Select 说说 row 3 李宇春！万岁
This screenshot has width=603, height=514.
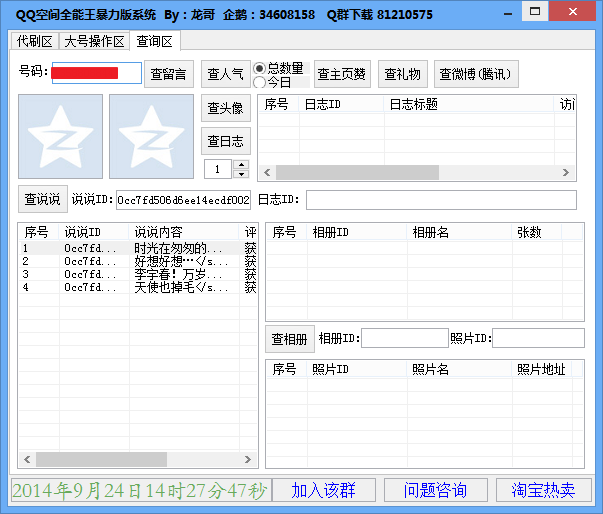pos(138,274)
